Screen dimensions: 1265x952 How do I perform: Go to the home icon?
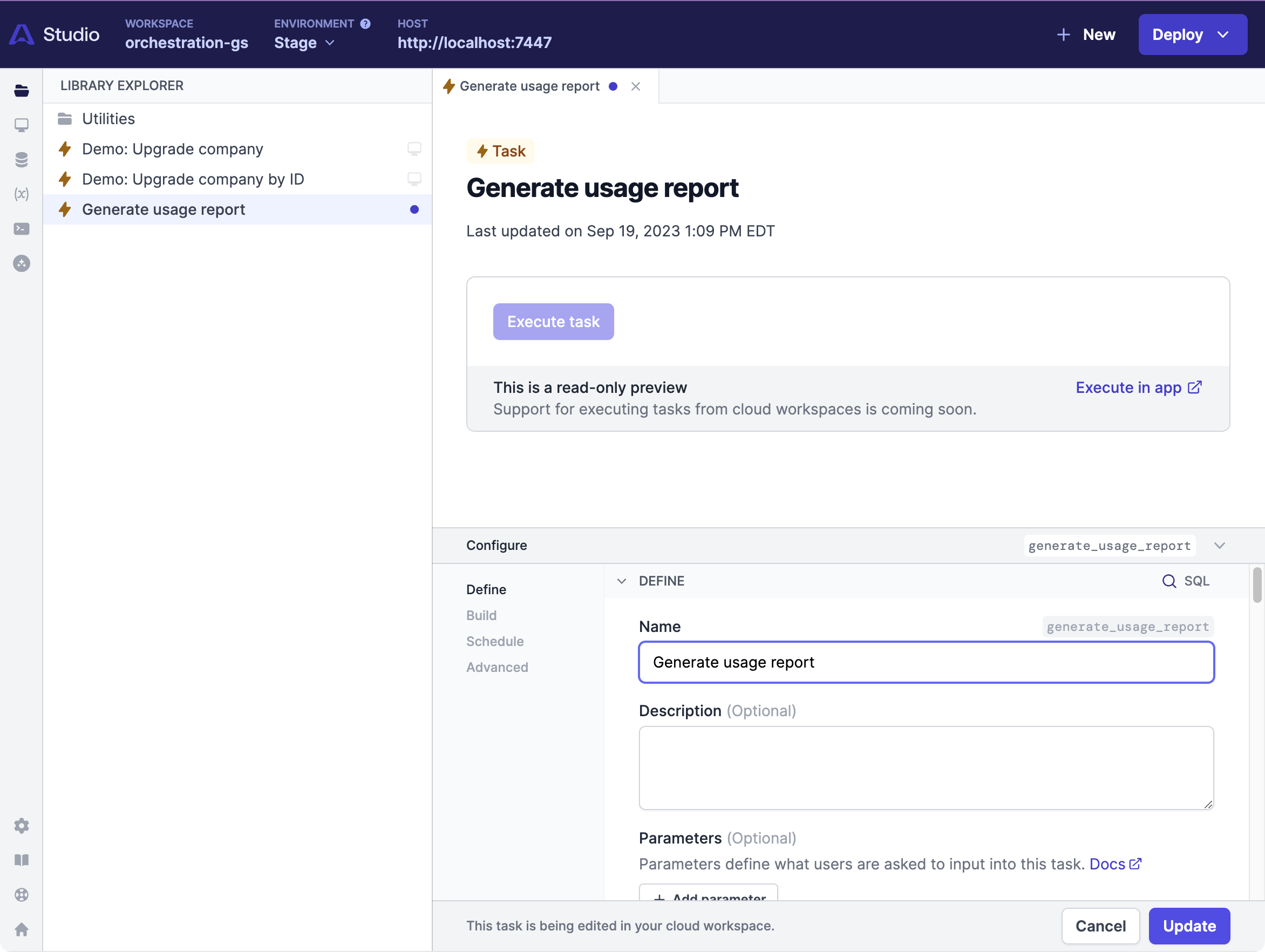22,929
